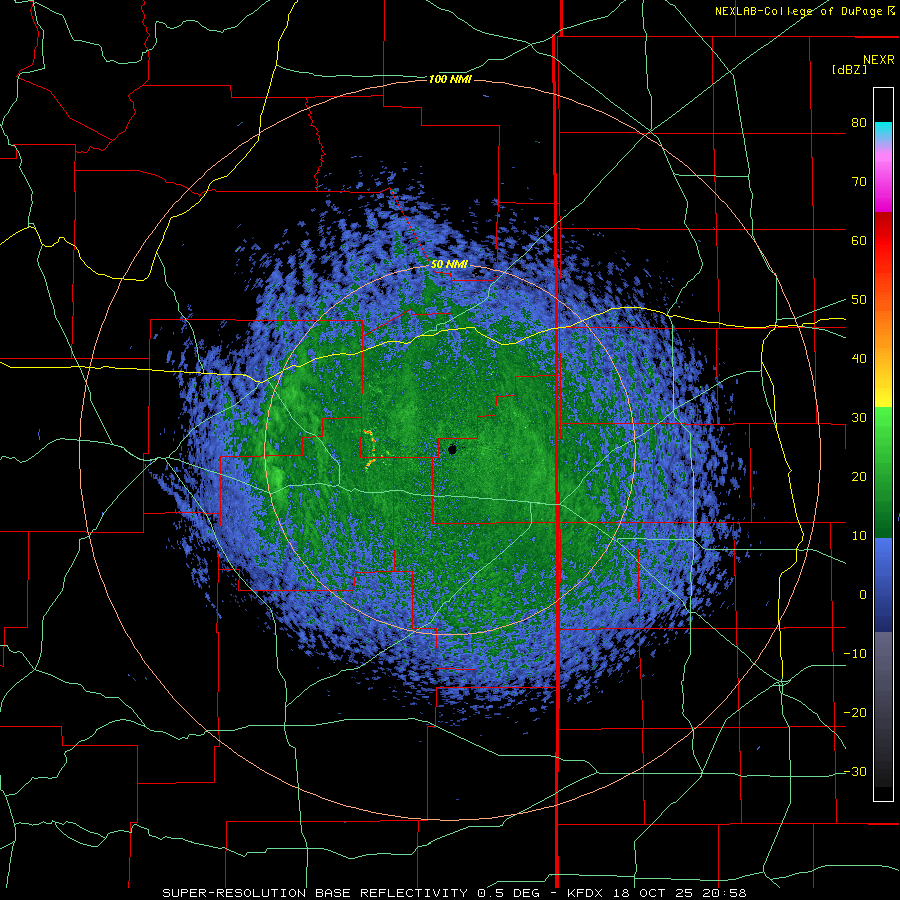Click the 60 dBZ scale label

(x=859, y=240)
